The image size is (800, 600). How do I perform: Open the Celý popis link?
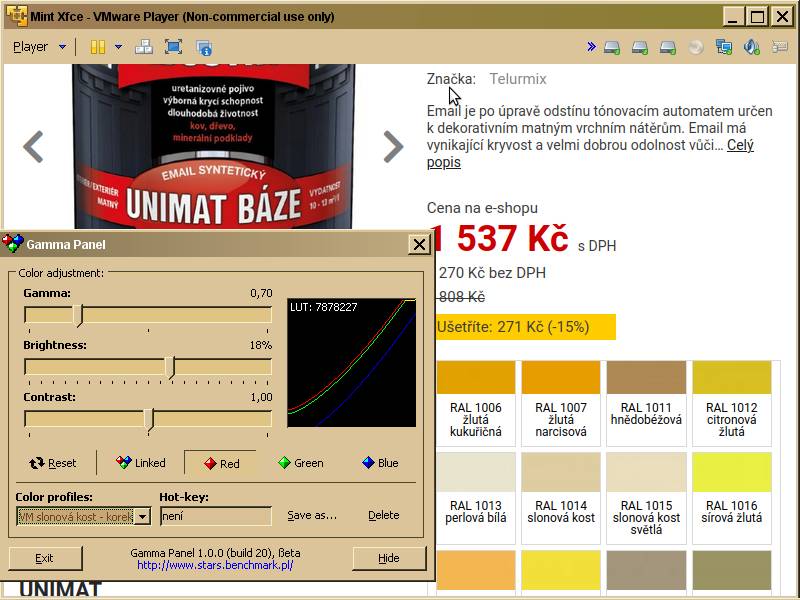click(x=590, y=154)
